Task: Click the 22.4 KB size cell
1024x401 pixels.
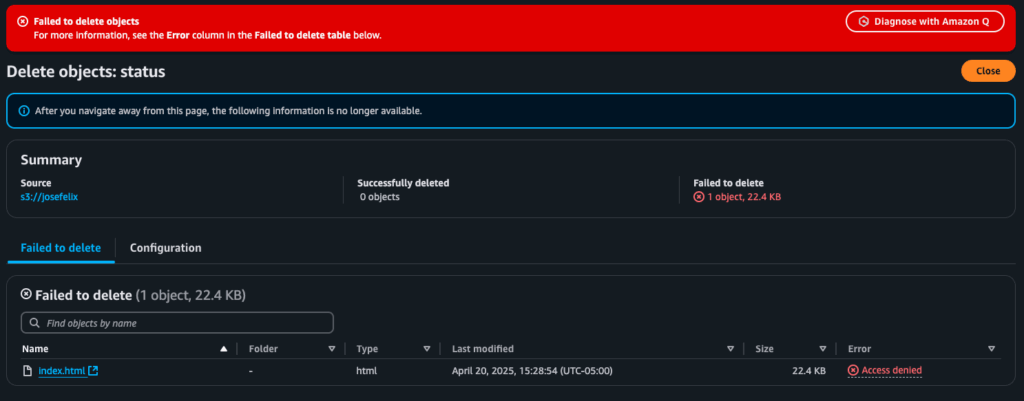Action: pyautogui.click(x=808, y=371)
